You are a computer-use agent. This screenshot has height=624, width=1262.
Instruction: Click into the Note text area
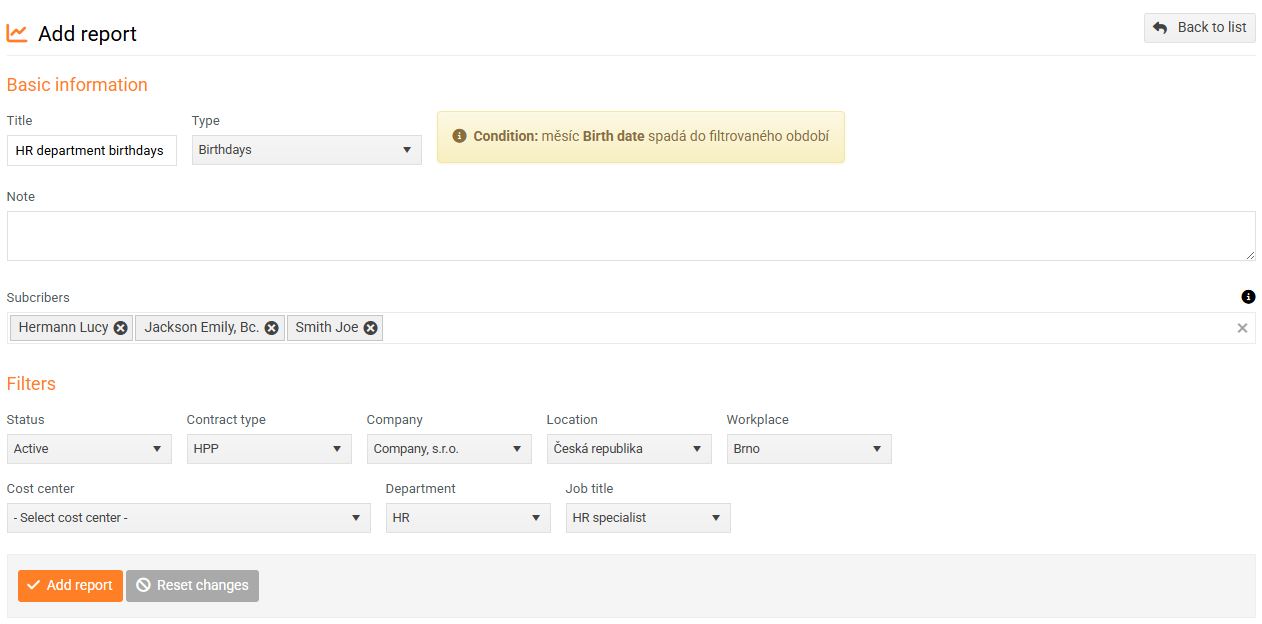tap(630, 236)
